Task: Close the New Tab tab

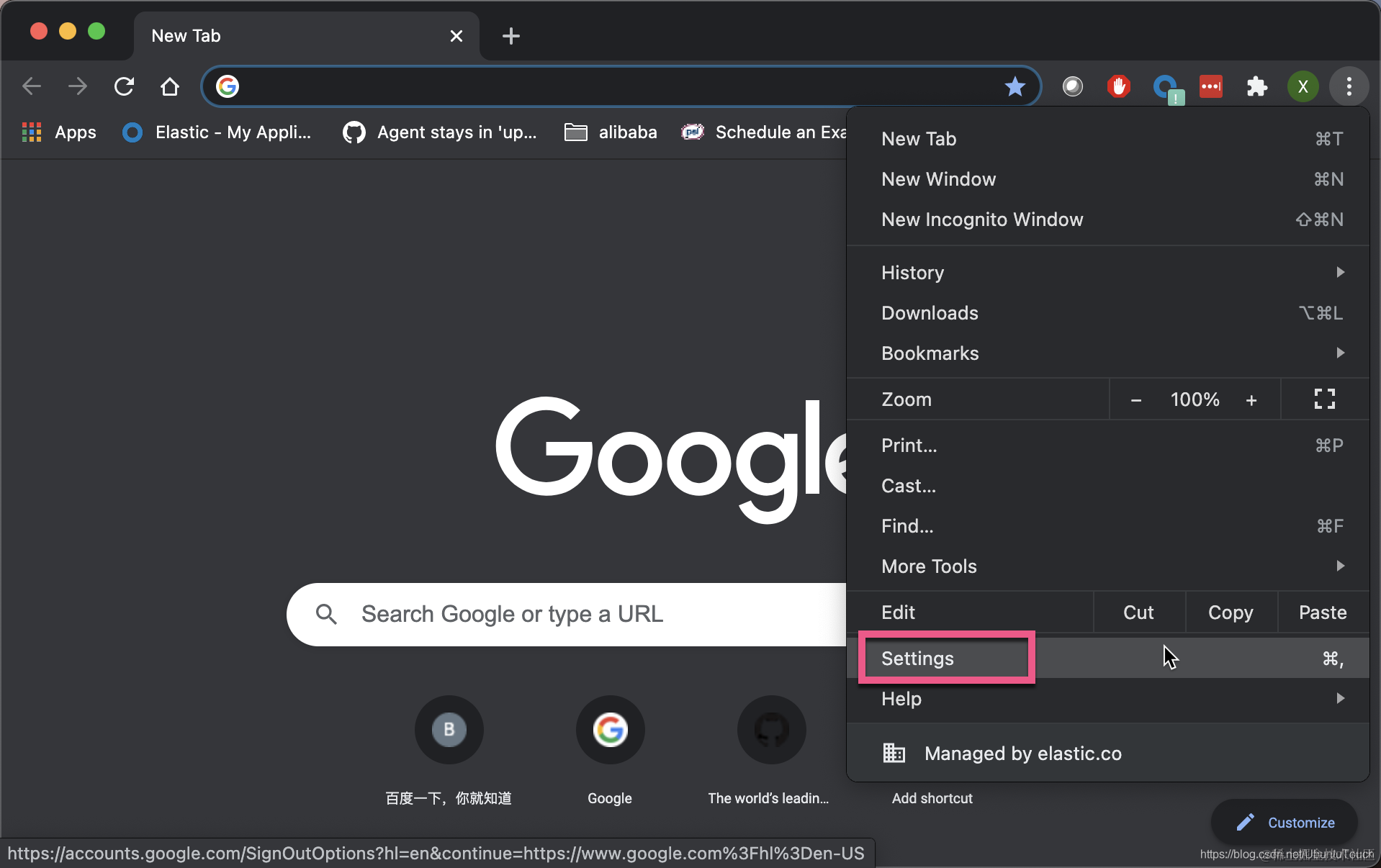Action: click(456, 36)
